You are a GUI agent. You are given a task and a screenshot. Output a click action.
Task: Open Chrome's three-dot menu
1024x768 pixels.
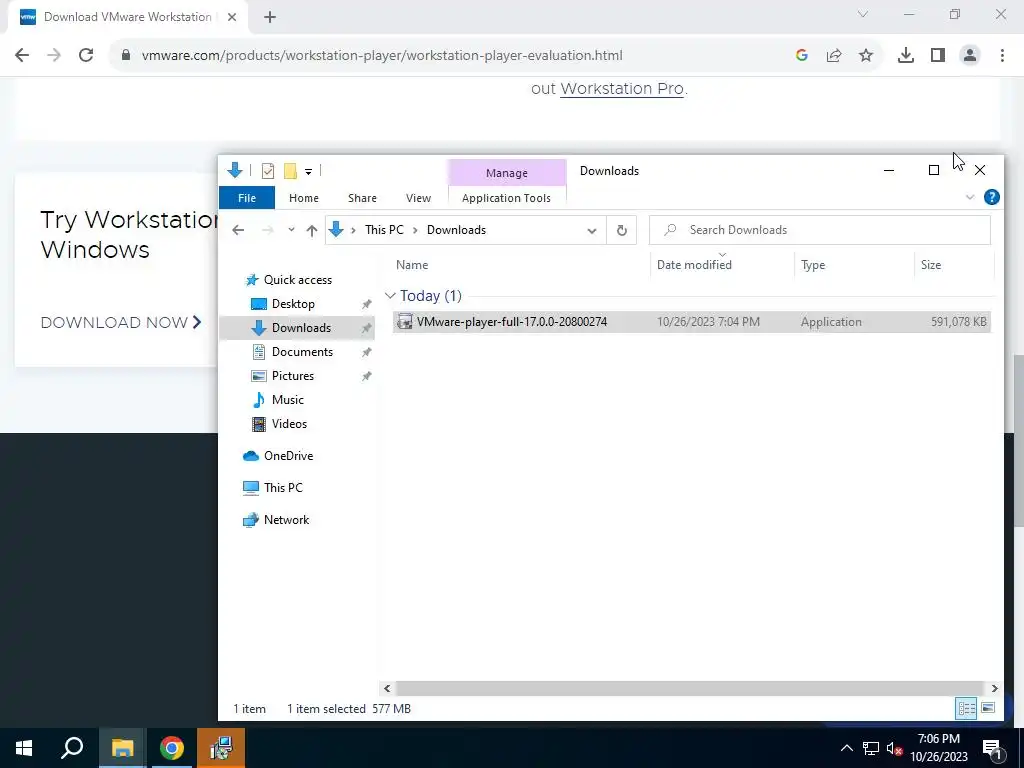pyautogui.click(x=1002, y=56)
